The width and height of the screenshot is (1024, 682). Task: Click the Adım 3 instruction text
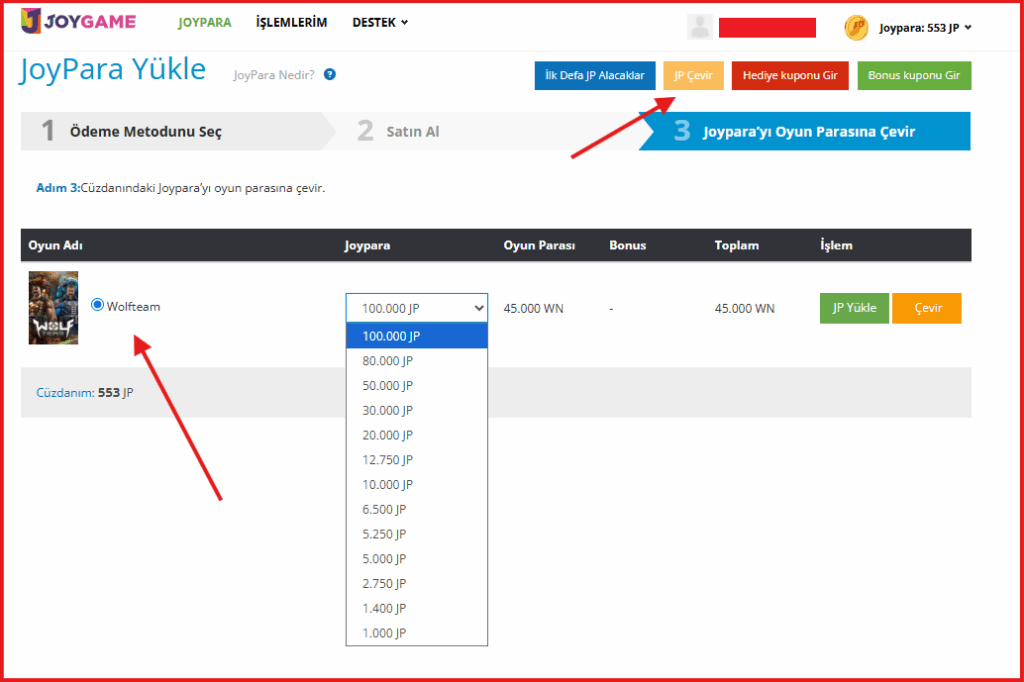pyautogui.click(x=180, y=188)
